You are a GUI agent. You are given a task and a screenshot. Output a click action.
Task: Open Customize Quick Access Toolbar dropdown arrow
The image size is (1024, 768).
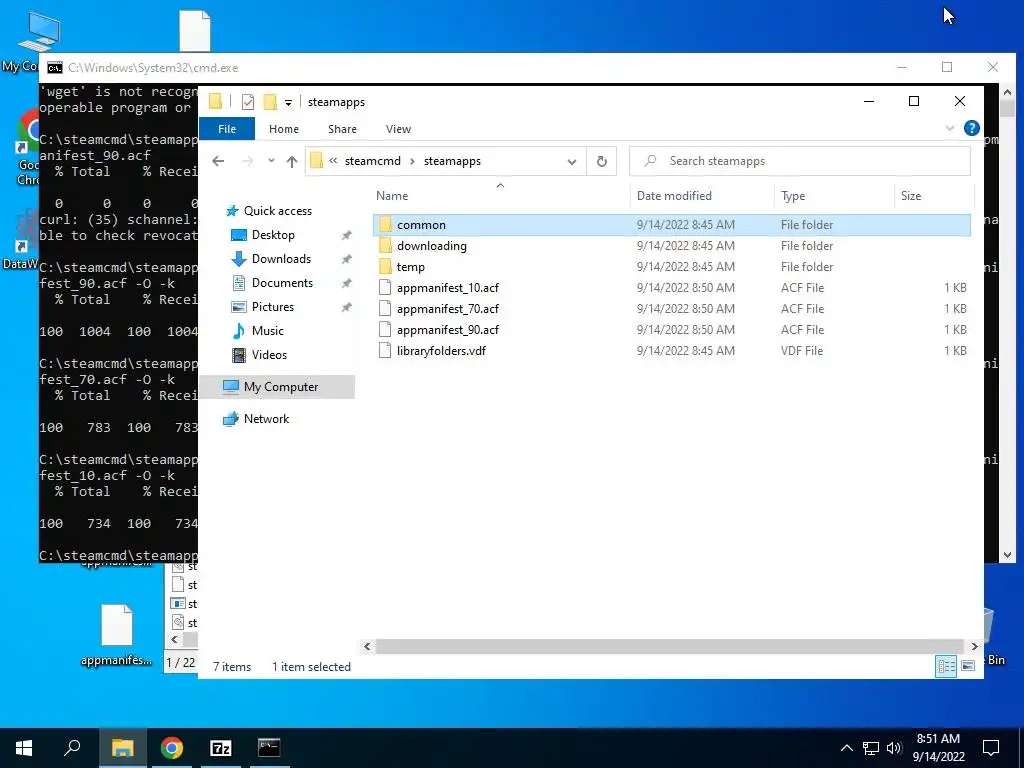(288, 103)
